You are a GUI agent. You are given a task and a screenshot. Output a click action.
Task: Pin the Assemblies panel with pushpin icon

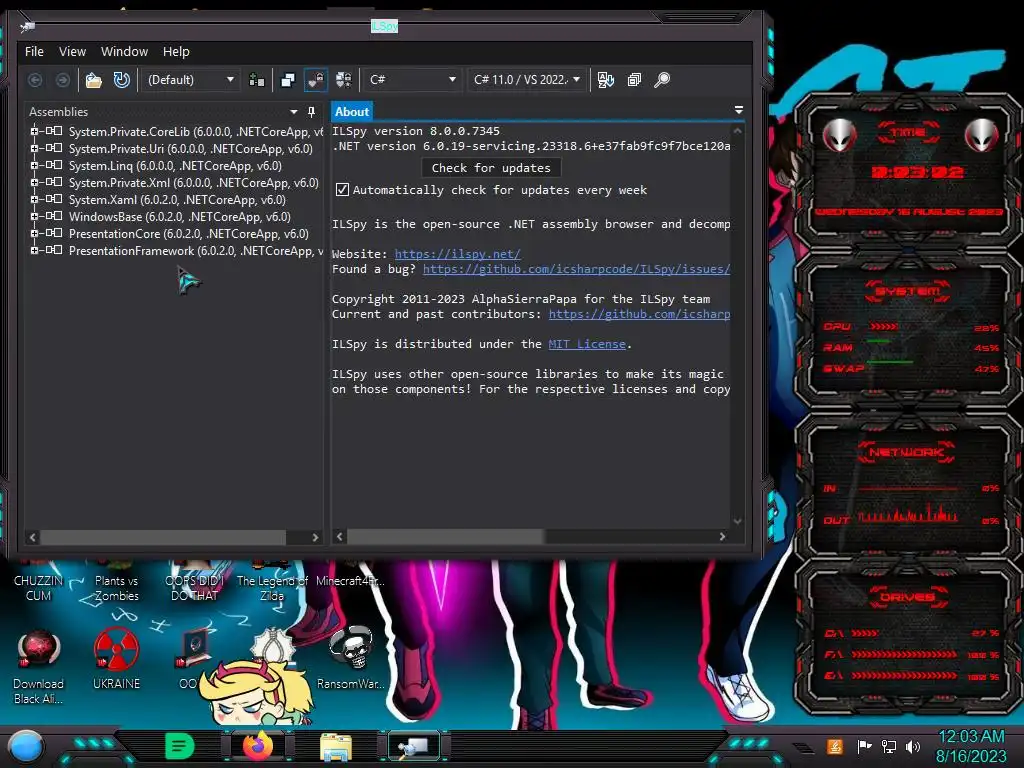(x=312, y=112)
